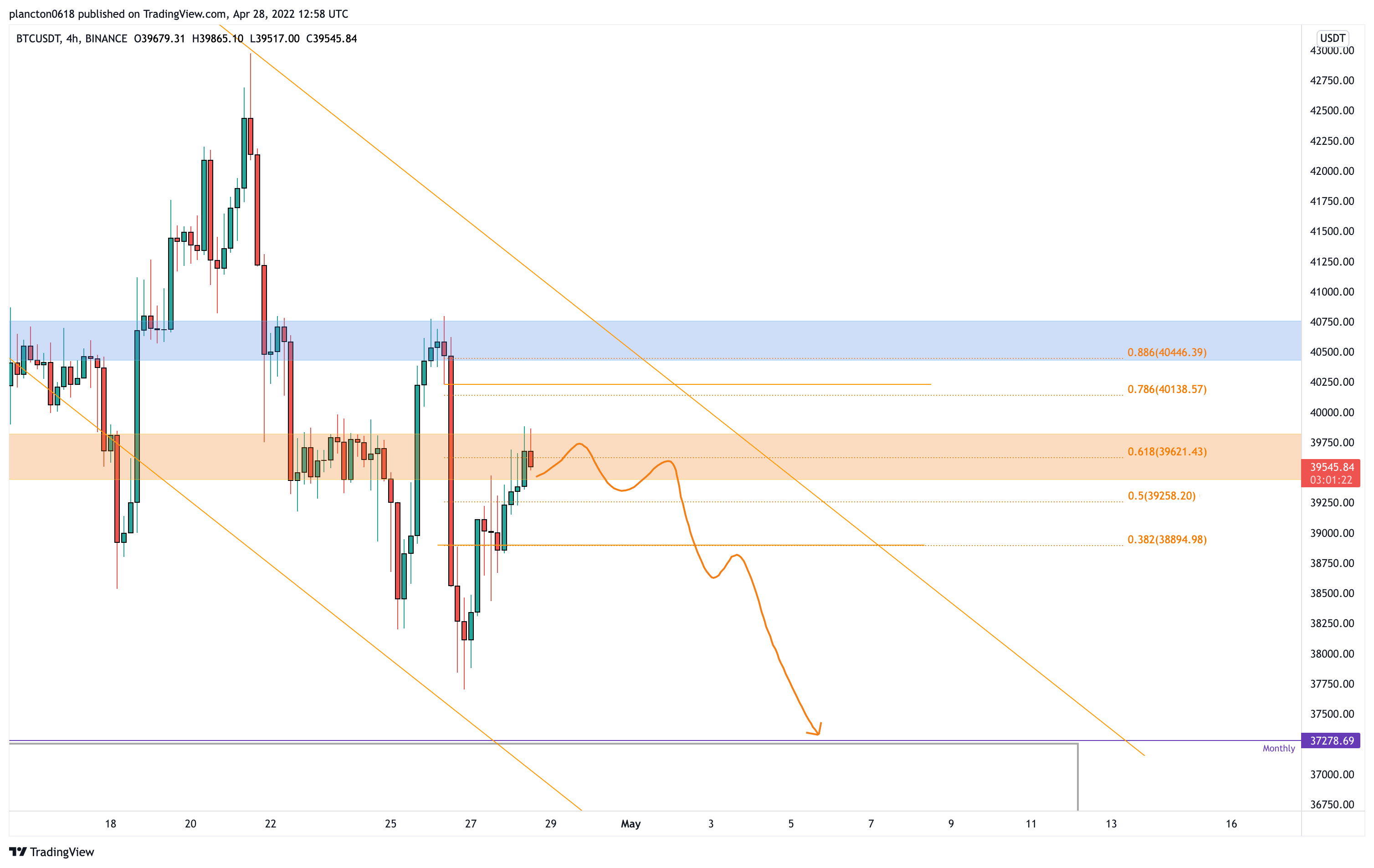Click the small purple Monthly line label
This screenshot has width=1374, height=868.
click(1279, 748)
